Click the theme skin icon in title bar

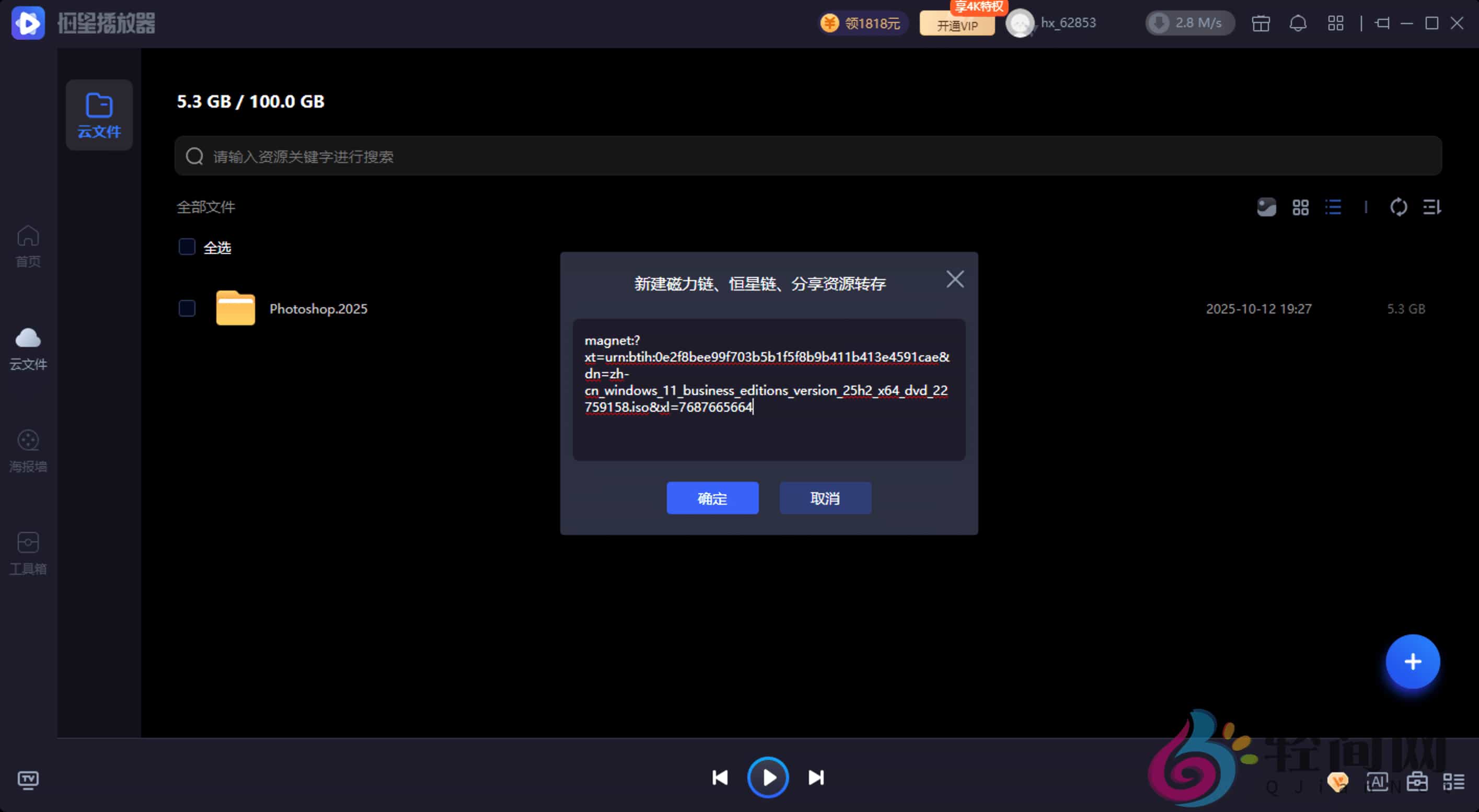click(x=1261, y=23)
